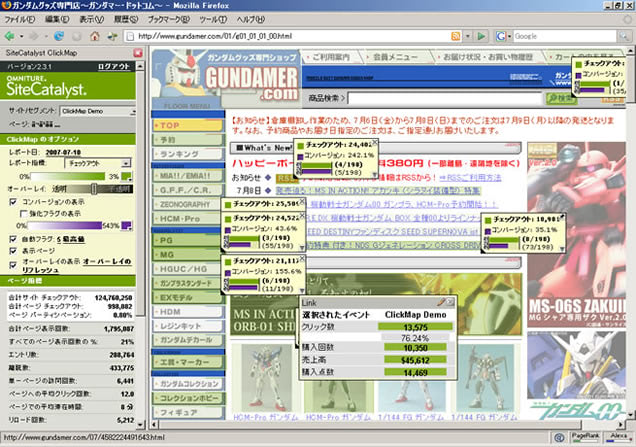Screen dimensions: 636x447
Task: Toggle the コンバージョンの表示 checkbox
Action: point(13,202)
